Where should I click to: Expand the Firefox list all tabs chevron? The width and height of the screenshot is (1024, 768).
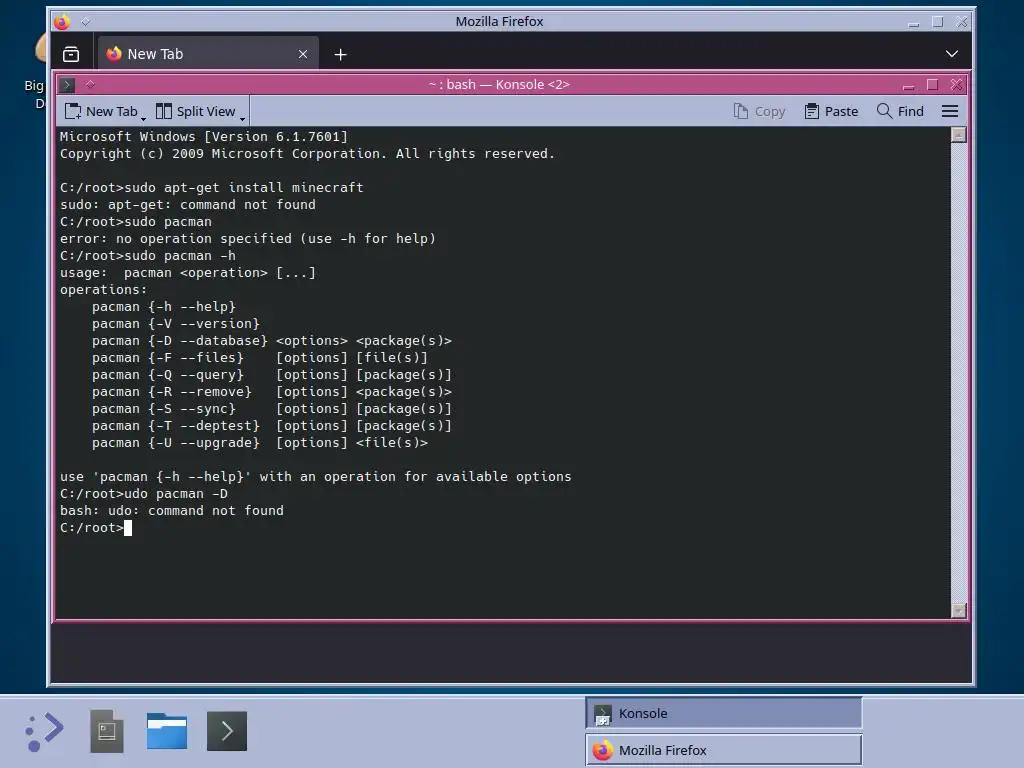(x=952, y=54)
